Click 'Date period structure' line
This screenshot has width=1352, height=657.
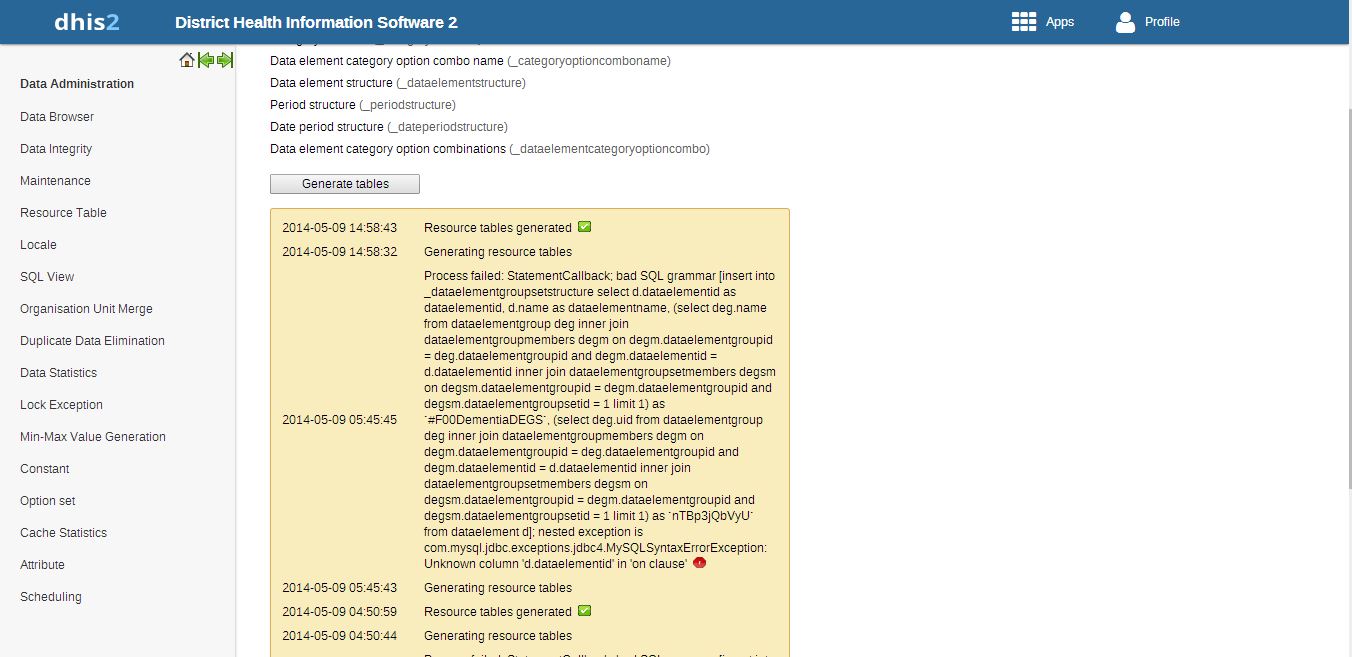coord(389,127)
